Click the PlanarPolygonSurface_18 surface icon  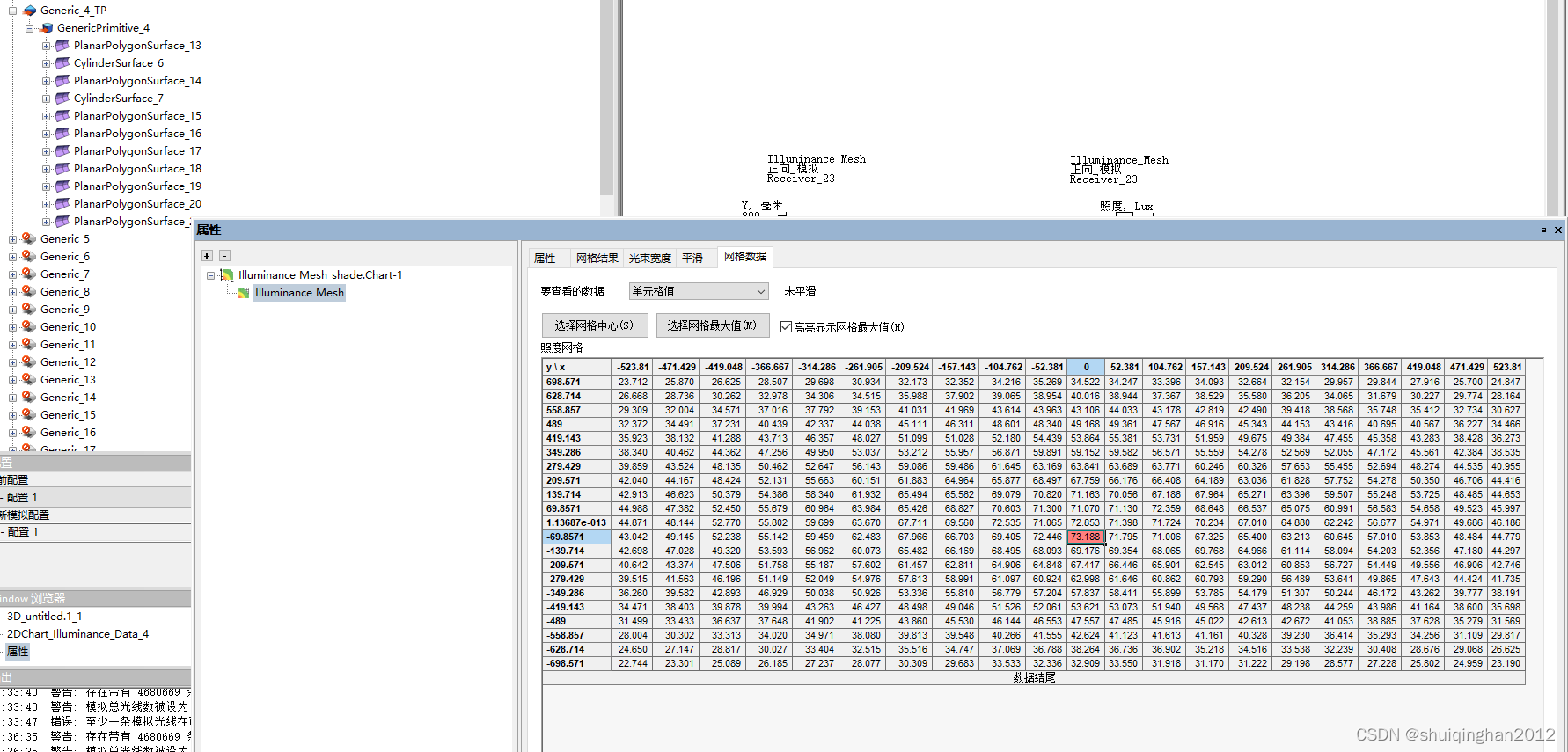click(62, 169)
